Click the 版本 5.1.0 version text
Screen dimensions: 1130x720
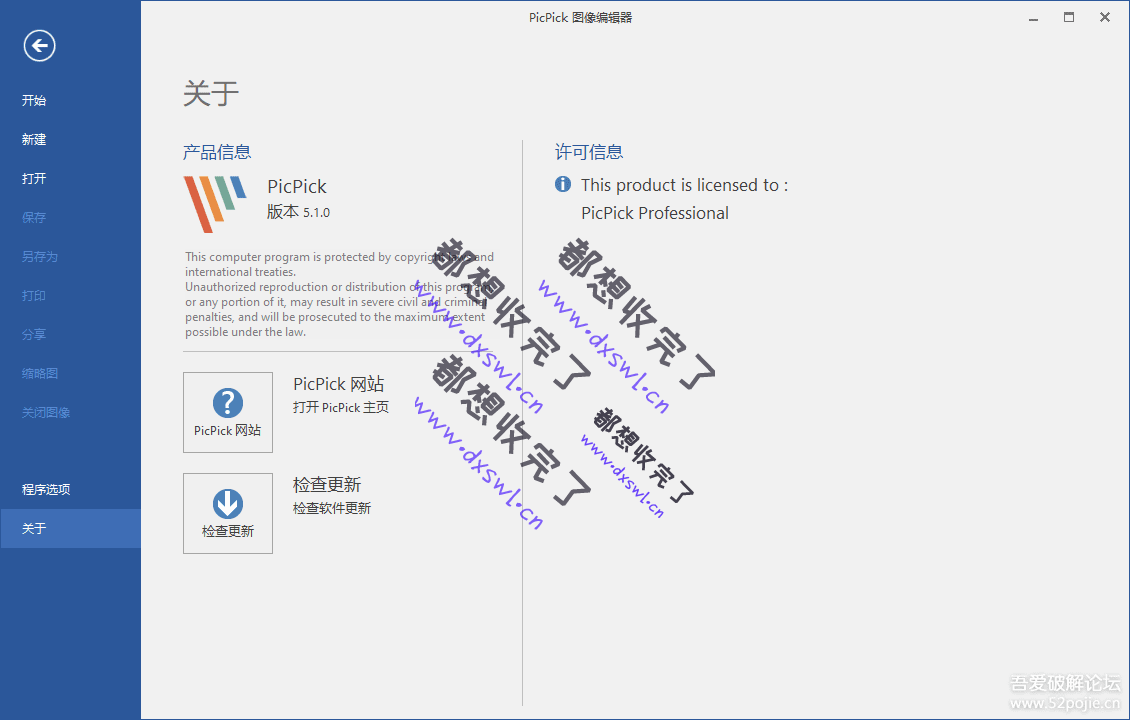click(298, 212)
